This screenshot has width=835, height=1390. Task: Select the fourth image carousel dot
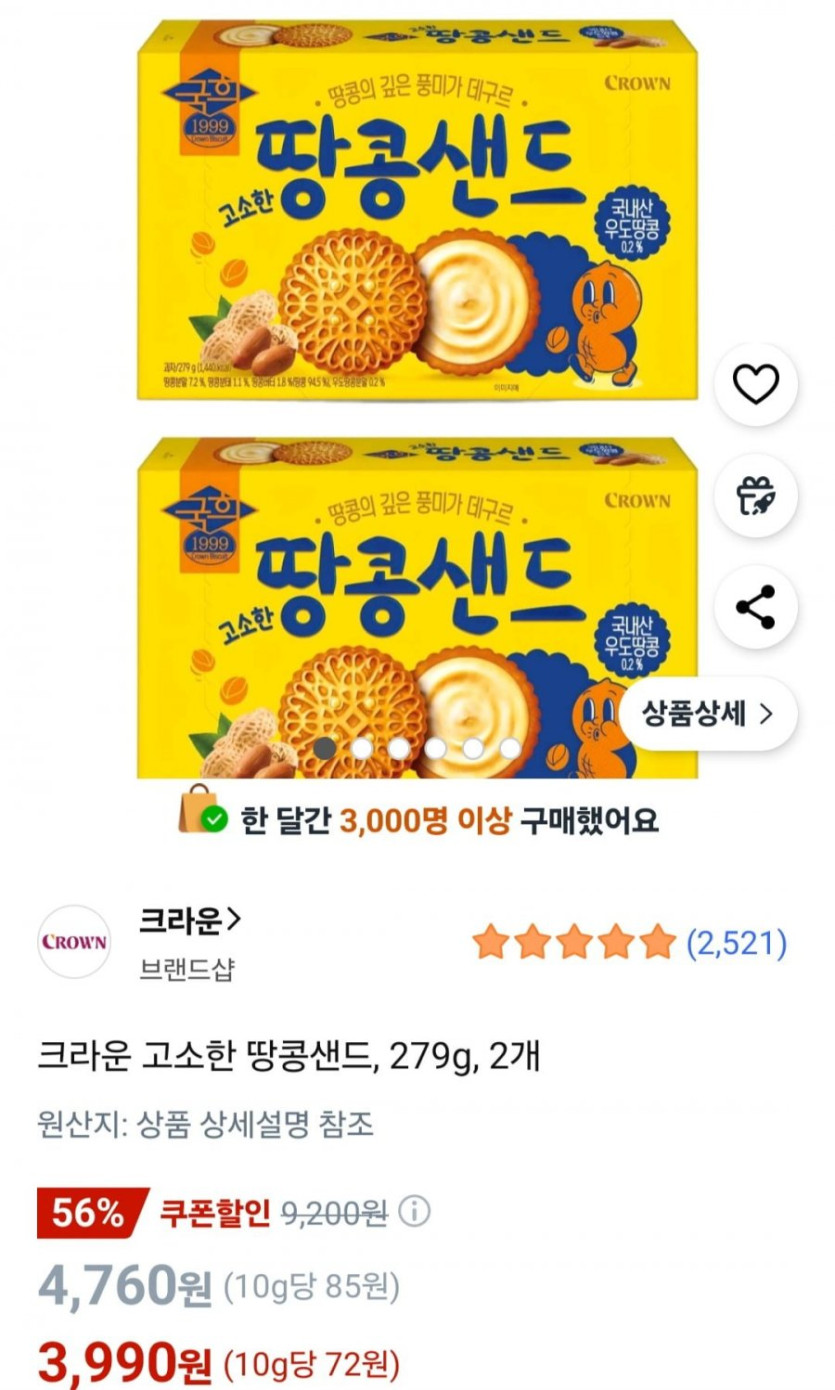click(436, 748)
